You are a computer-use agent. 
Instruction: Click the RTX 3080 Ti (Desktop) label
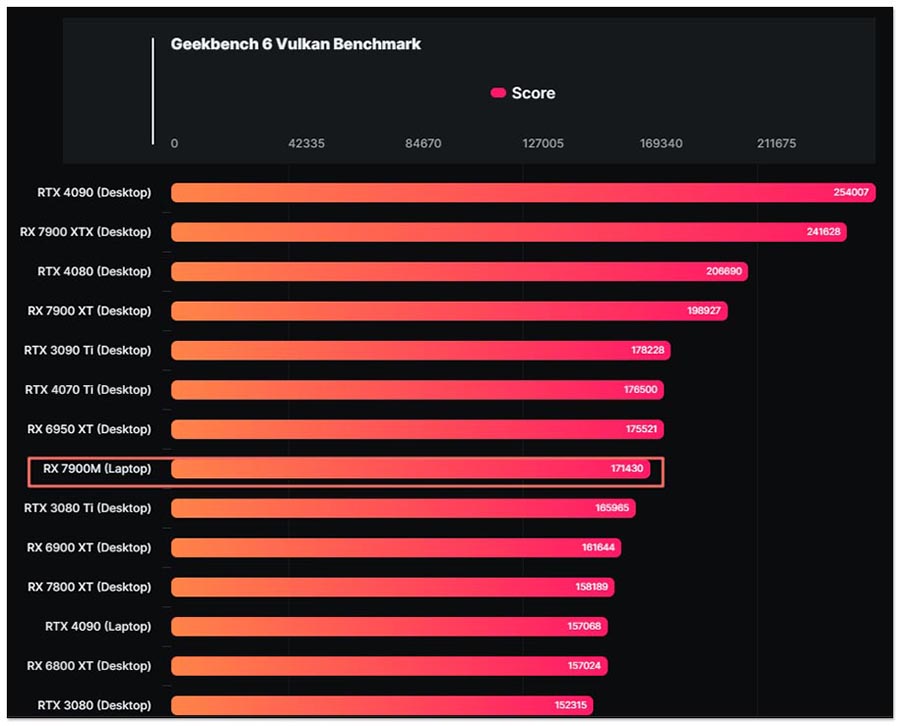coord(88,508)
